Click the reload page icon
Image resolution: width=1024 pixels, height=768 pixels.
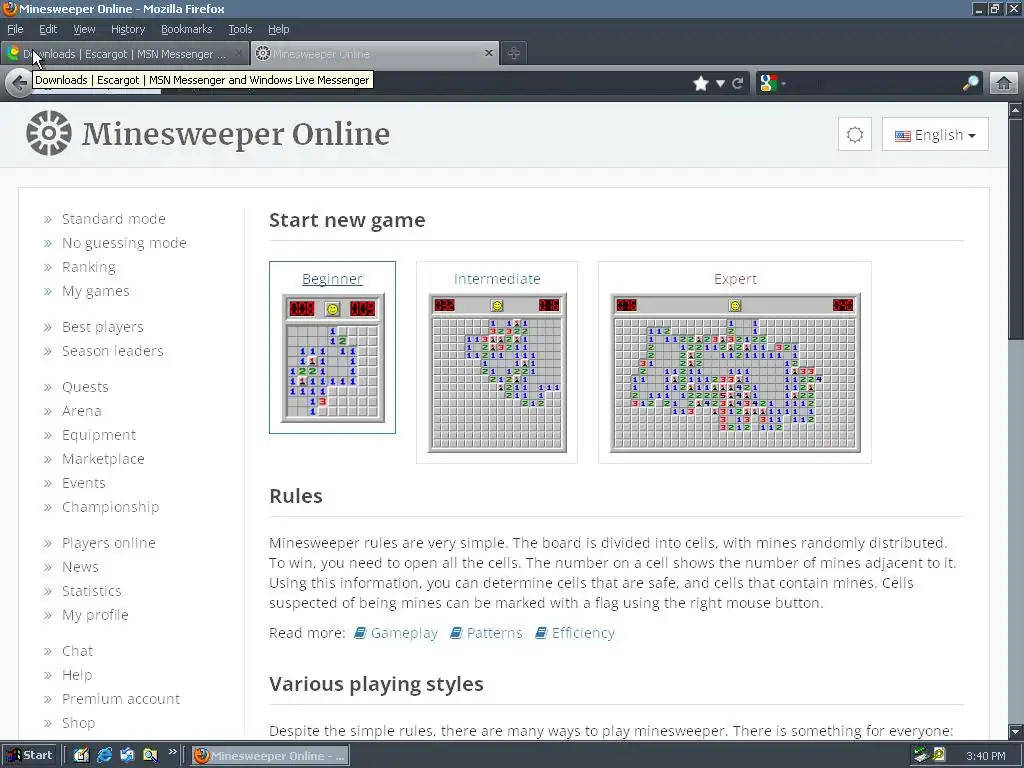[x=738, y=83]
